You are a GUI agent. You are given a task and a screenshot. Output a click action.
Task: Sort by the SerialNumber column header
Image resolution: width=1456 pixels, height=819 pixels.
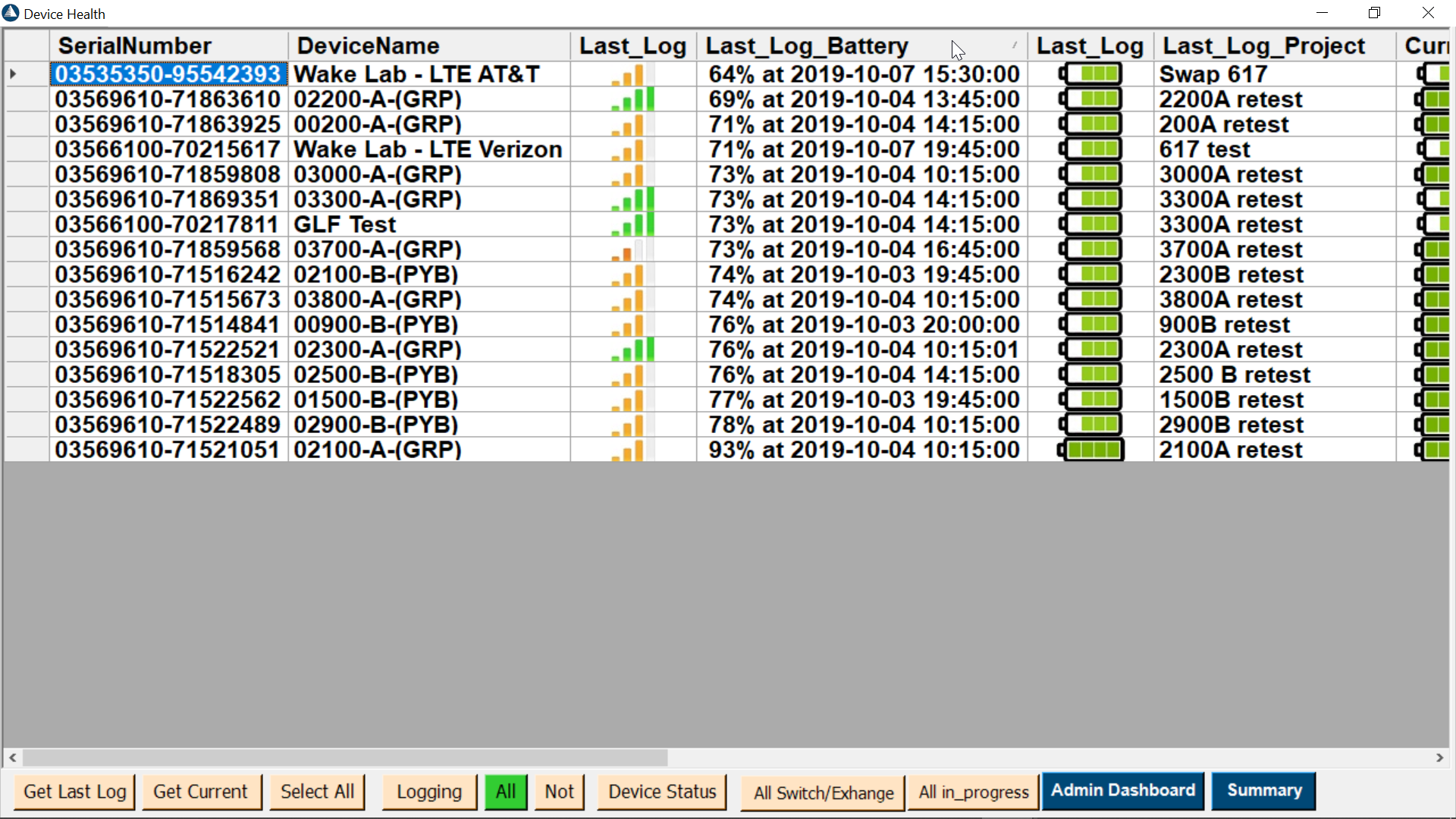[135, 46]
